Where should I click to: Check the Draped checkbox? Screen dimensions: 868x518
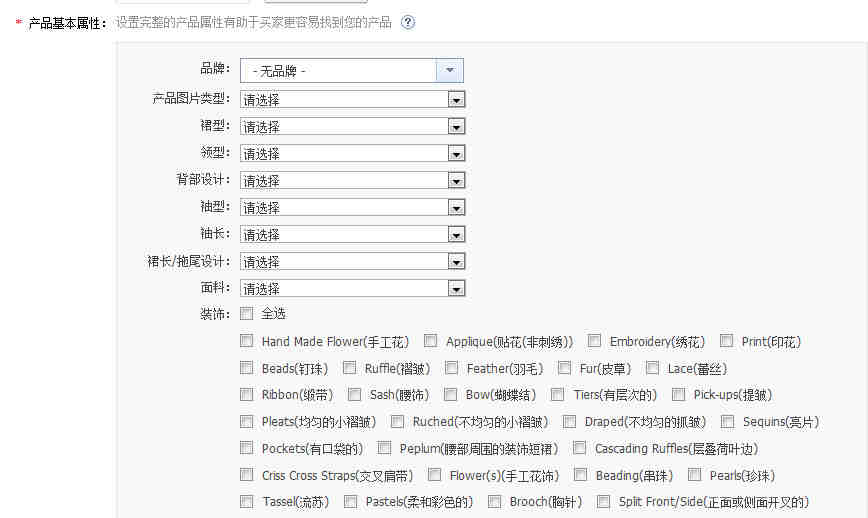[x=569, y=421]
